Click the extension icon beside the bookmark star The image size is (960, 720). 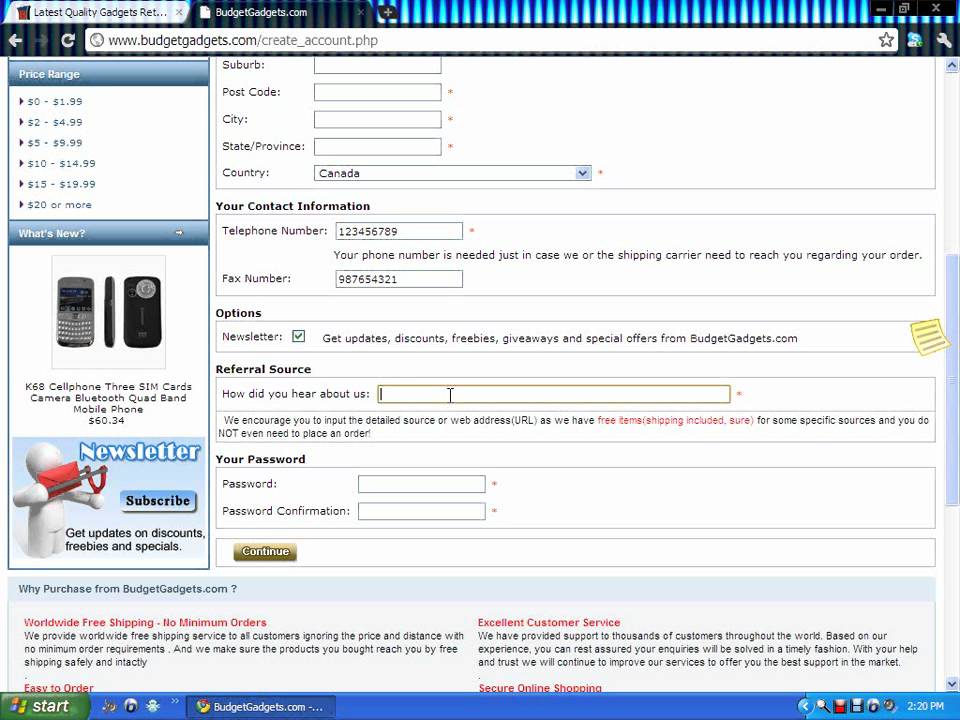[915, 40]
